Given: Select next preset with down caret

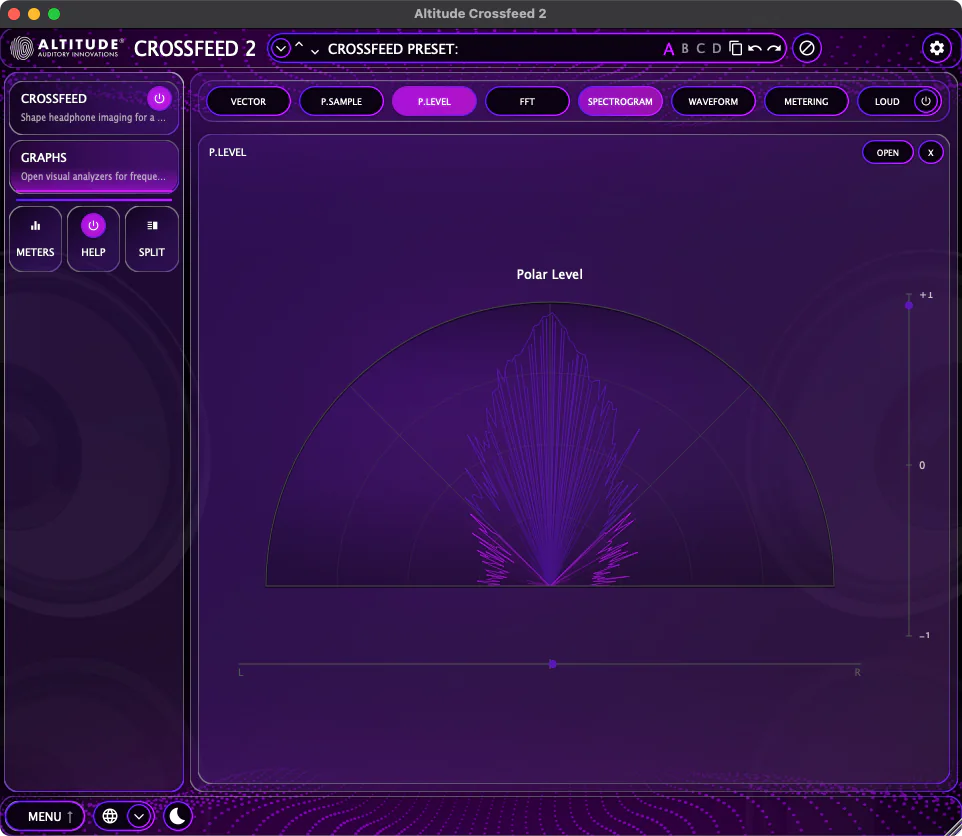Looking at the screenshot, I should [315, 52].
